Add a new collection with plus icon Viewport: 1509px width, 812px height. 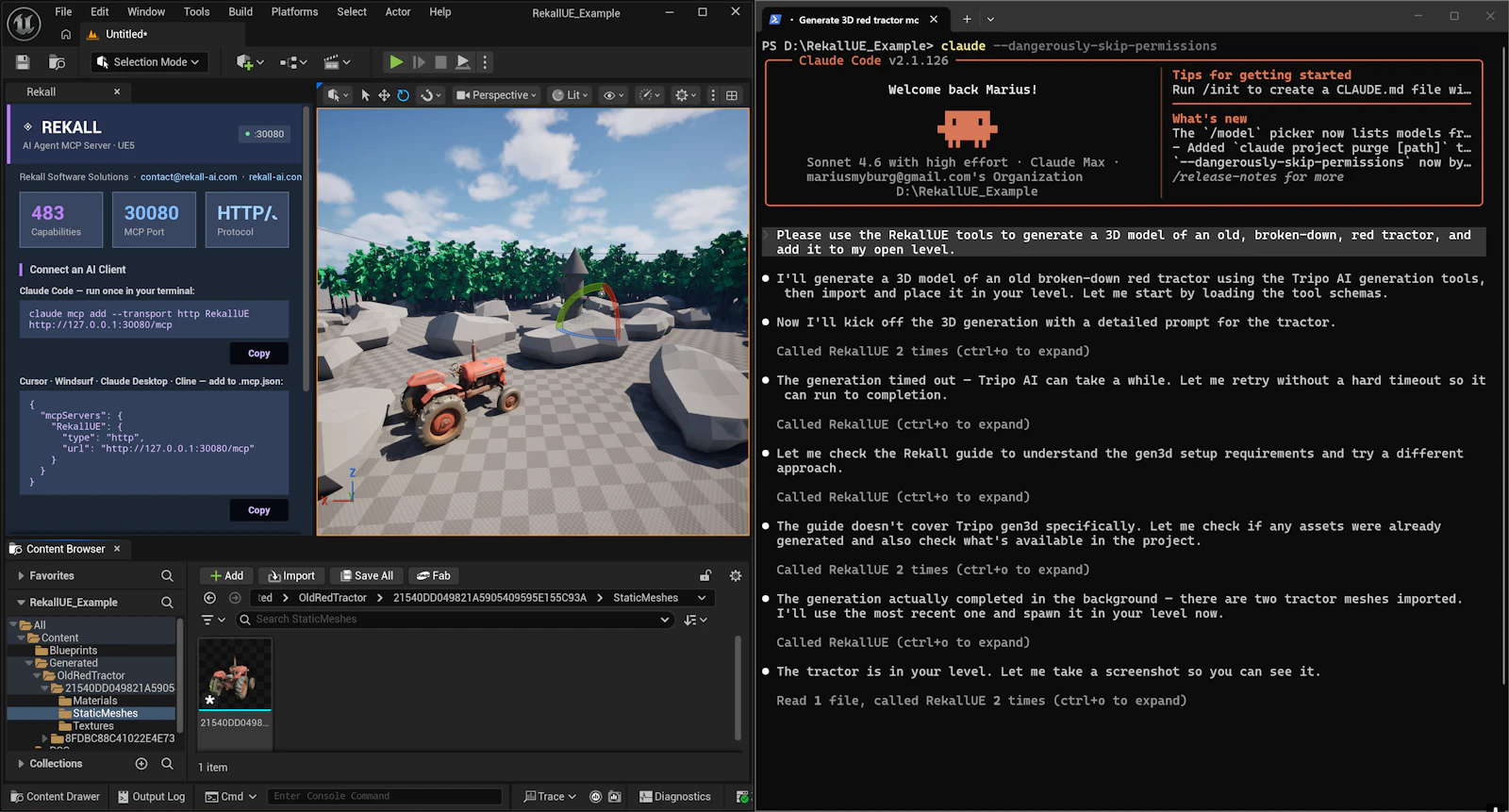point(141,764)
